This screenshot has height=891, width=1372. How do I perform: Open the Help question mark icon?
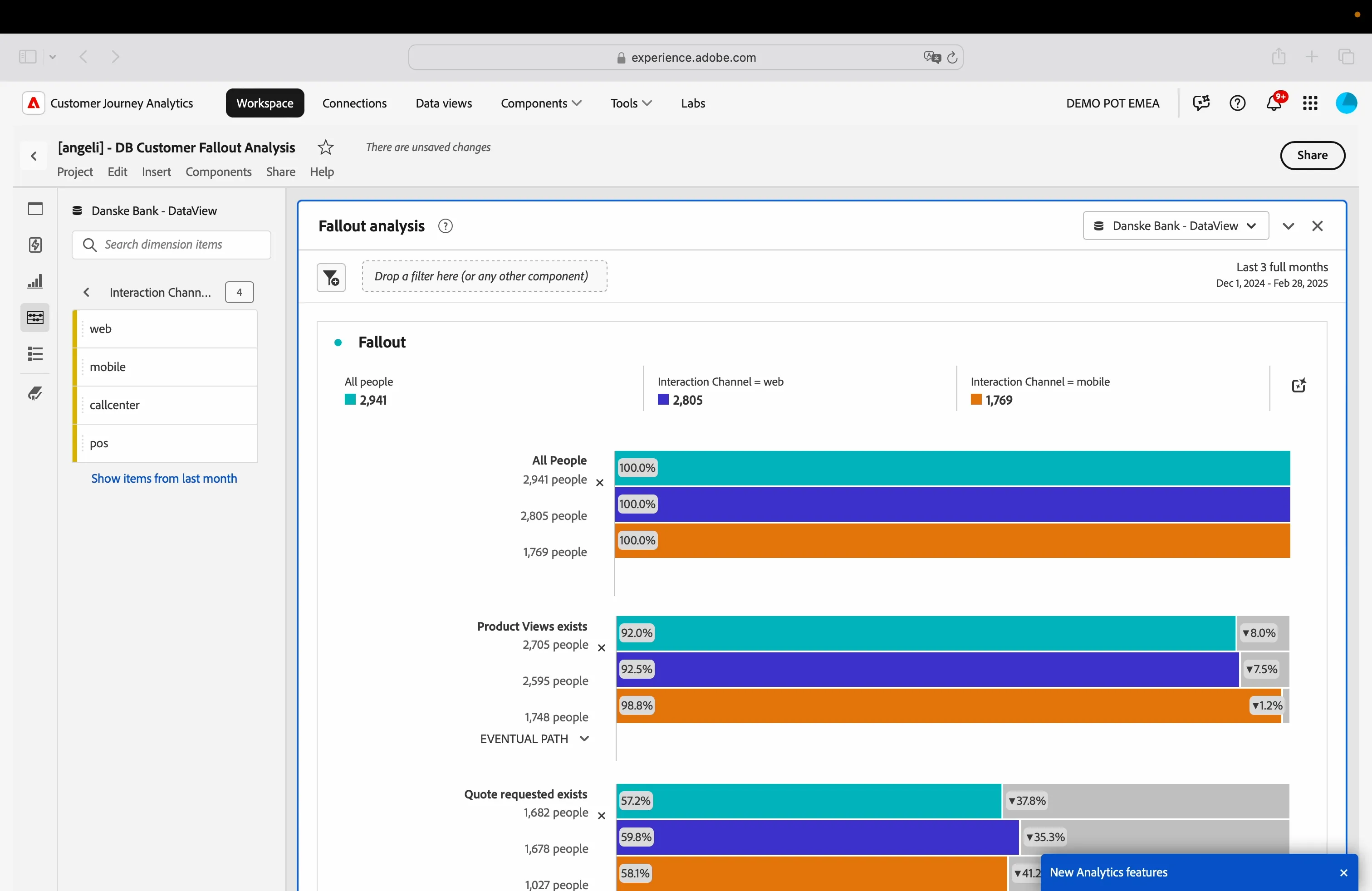1238,103
